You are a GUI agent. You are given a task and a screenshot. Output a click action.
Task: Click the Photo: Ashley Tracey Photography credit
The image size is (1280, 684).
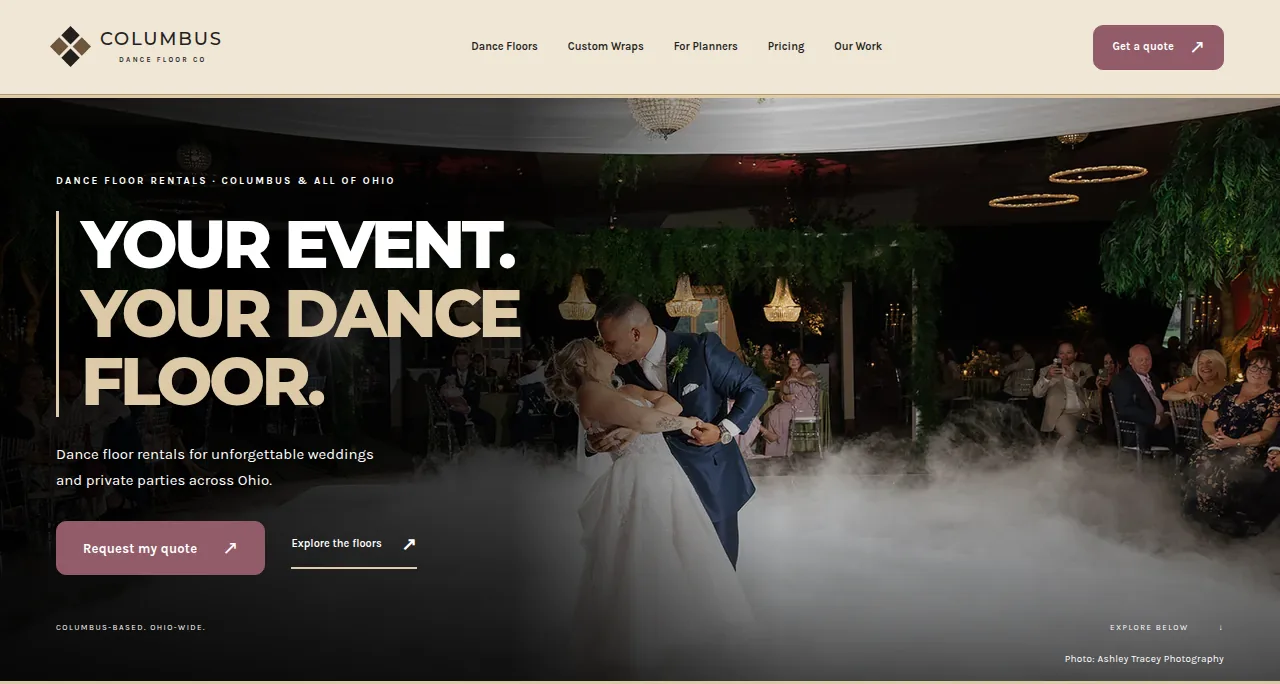coord(1144,659)
